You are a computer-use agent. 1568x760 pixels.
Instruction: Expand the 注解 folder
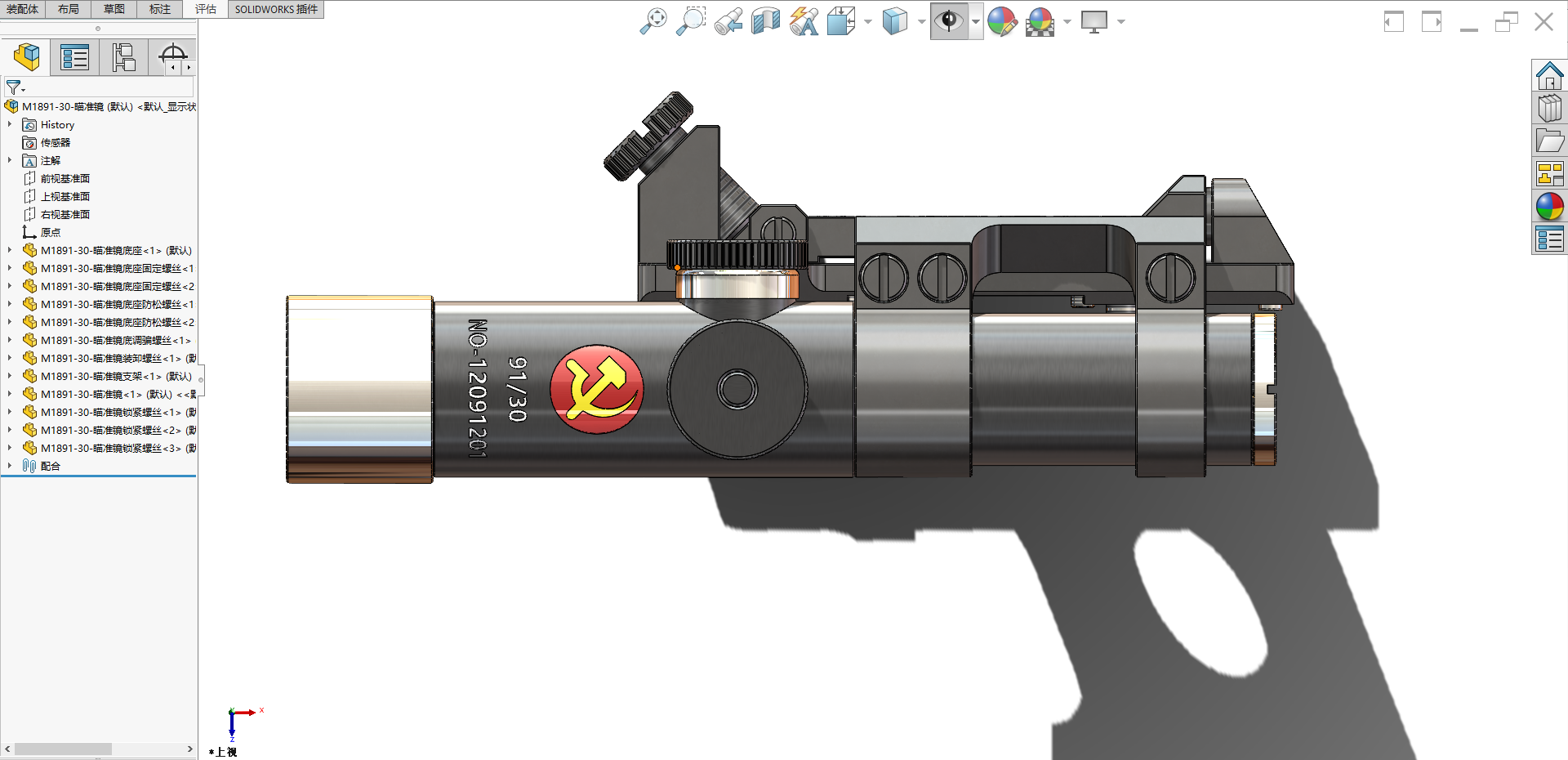click(x=10, y=161)
